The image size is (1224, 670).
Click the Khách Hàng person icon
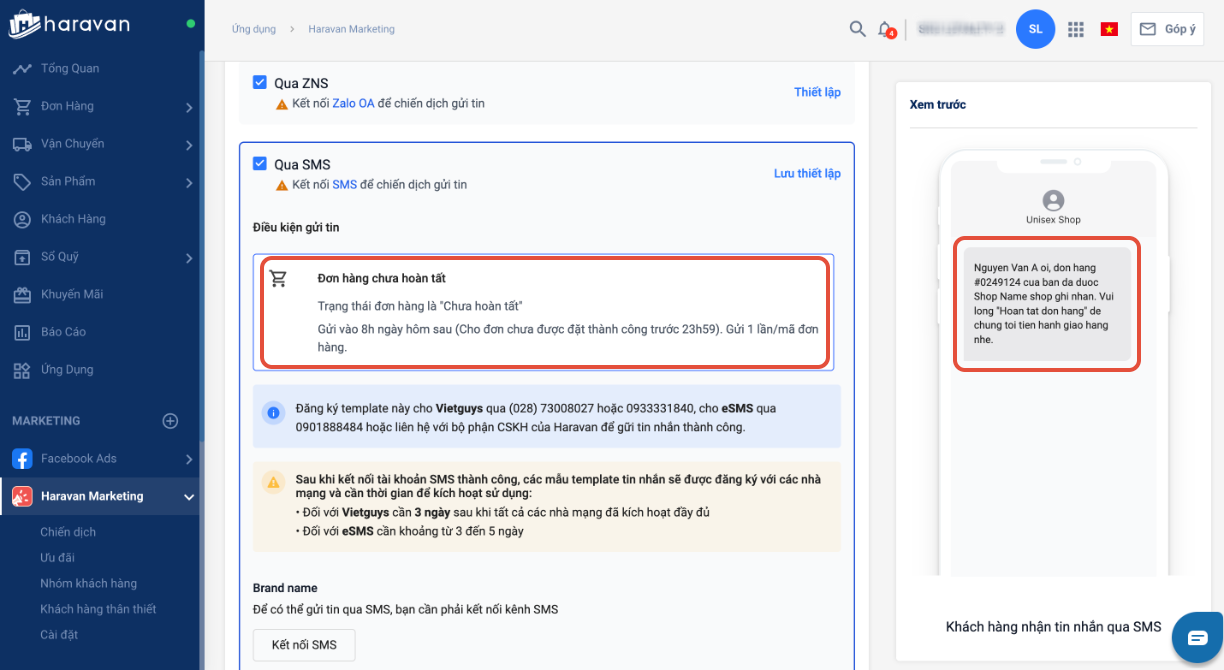click(x=22, y=219)
